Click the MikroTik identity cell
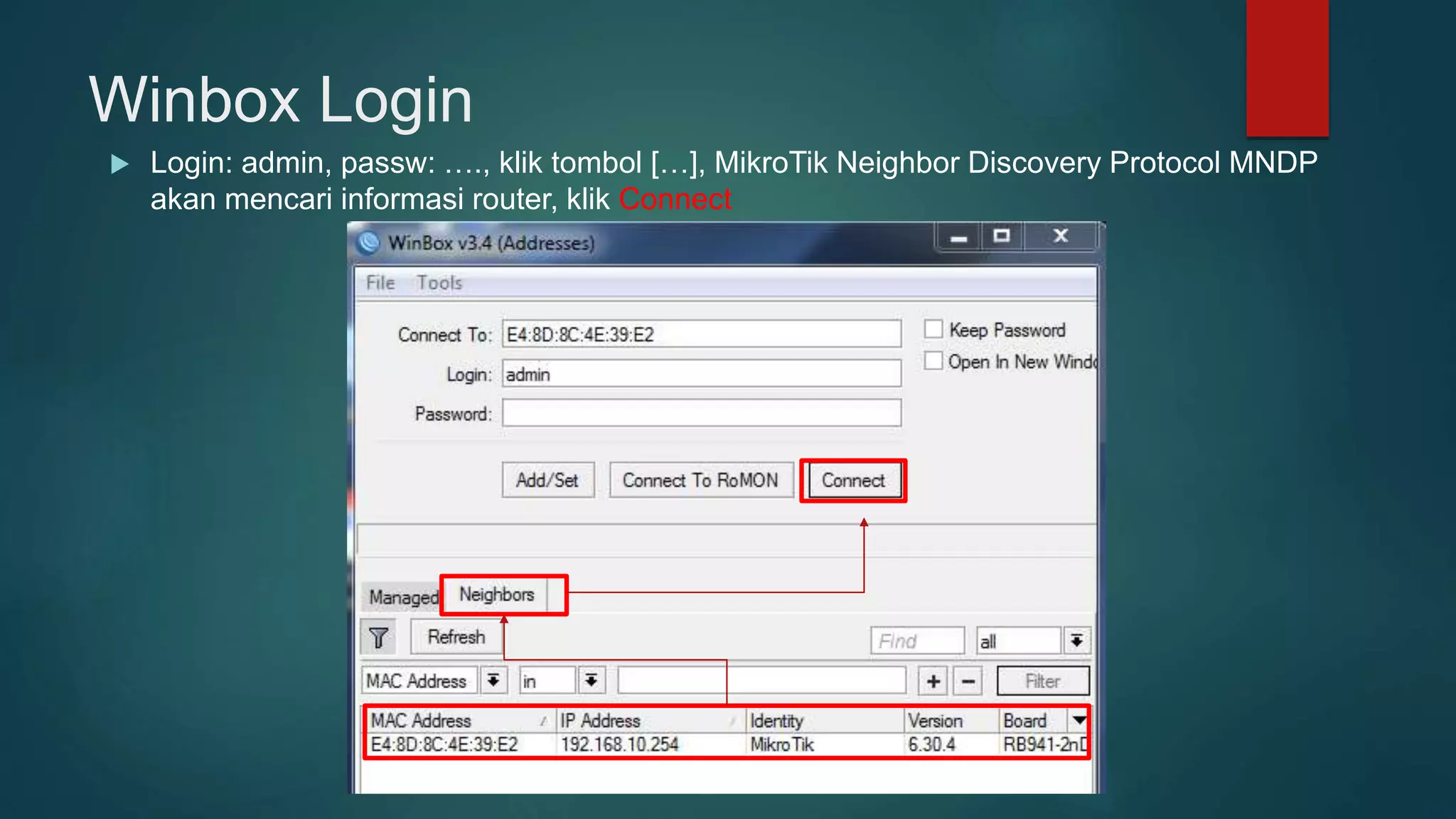This screenshot has height=819, width=1456. pos(782,745)
